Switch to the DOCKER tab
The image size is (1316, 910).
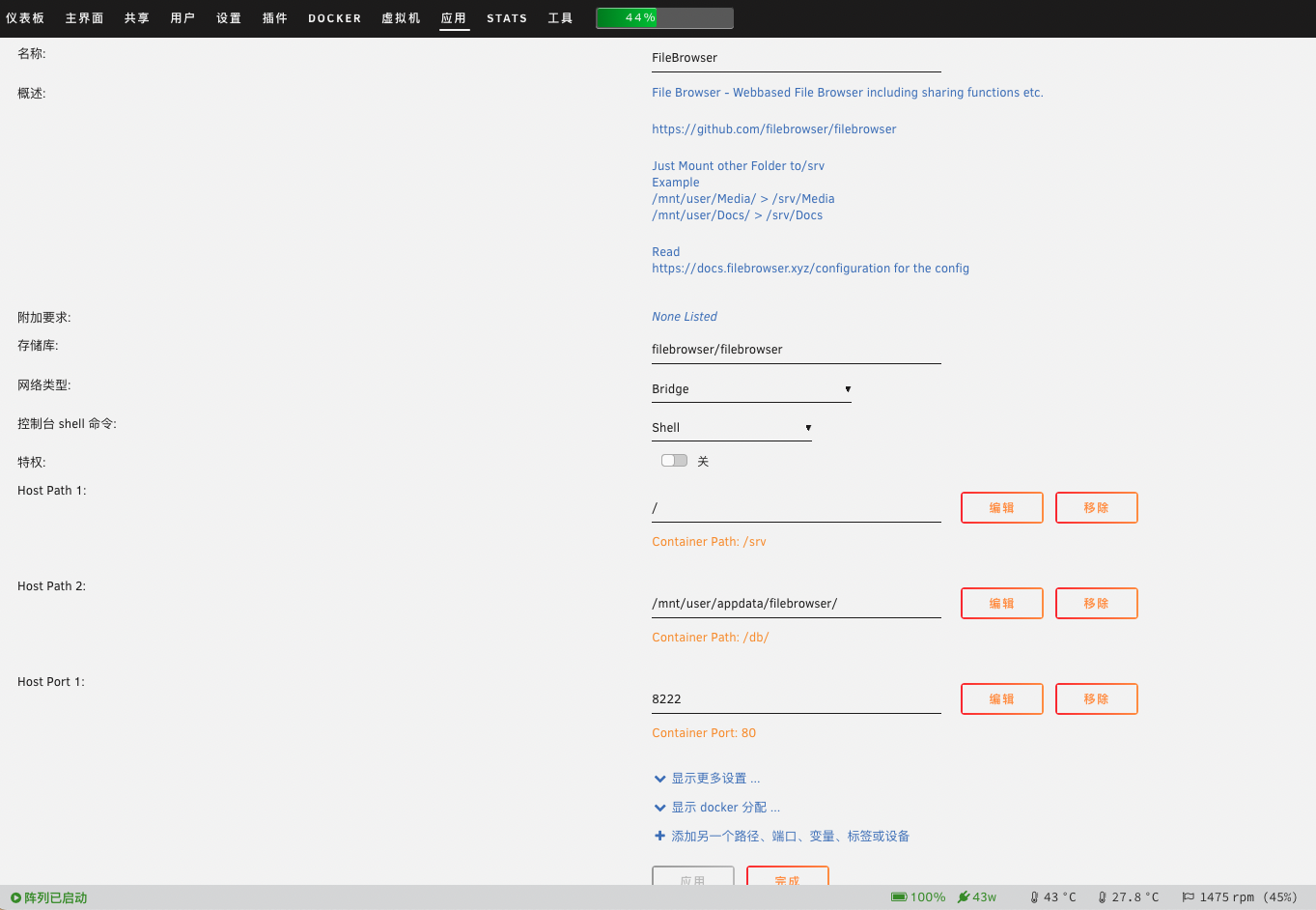coord(334,17)
